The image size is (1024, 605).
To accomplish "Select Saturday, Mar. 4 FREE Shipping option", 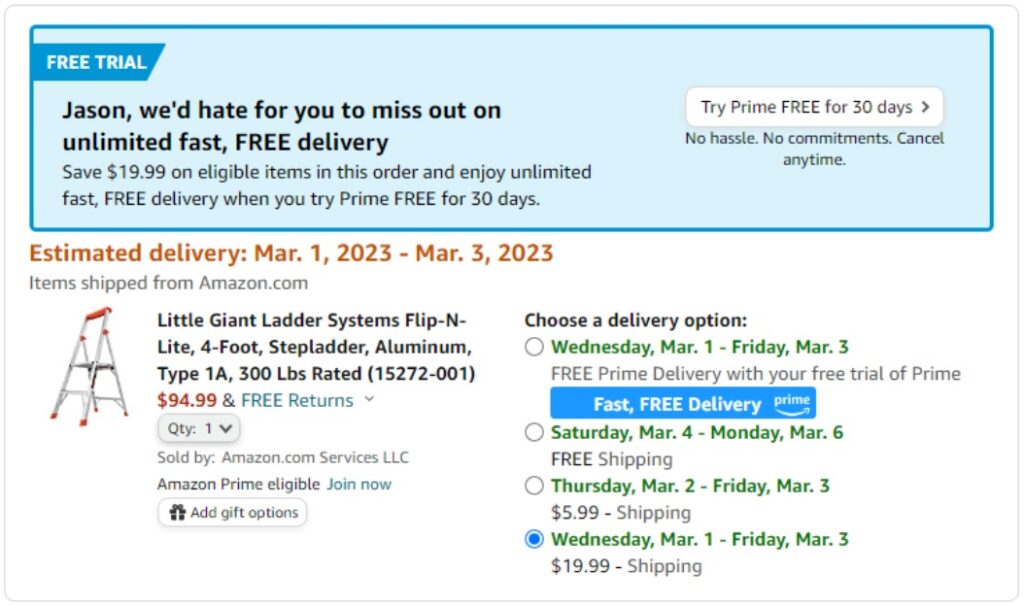I will point(534,433).
